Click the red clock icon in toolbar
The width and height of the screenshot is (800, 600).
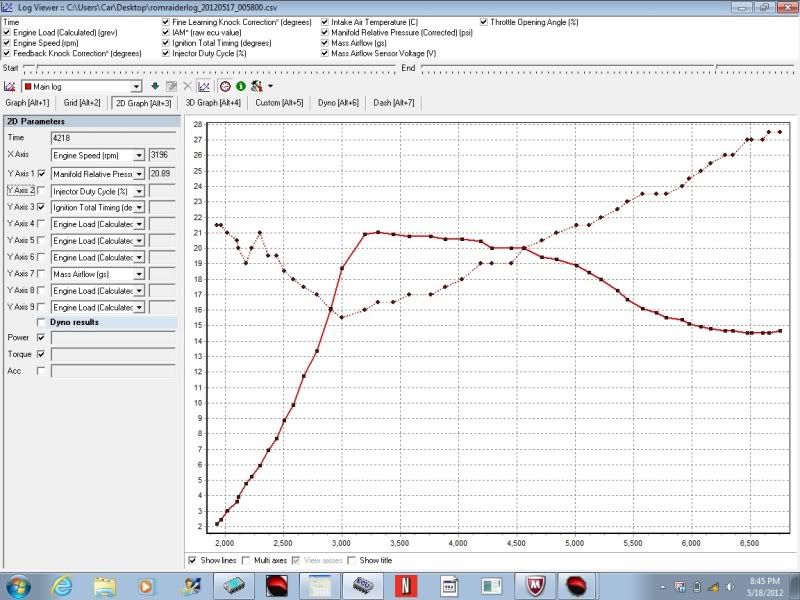point(225,86)
